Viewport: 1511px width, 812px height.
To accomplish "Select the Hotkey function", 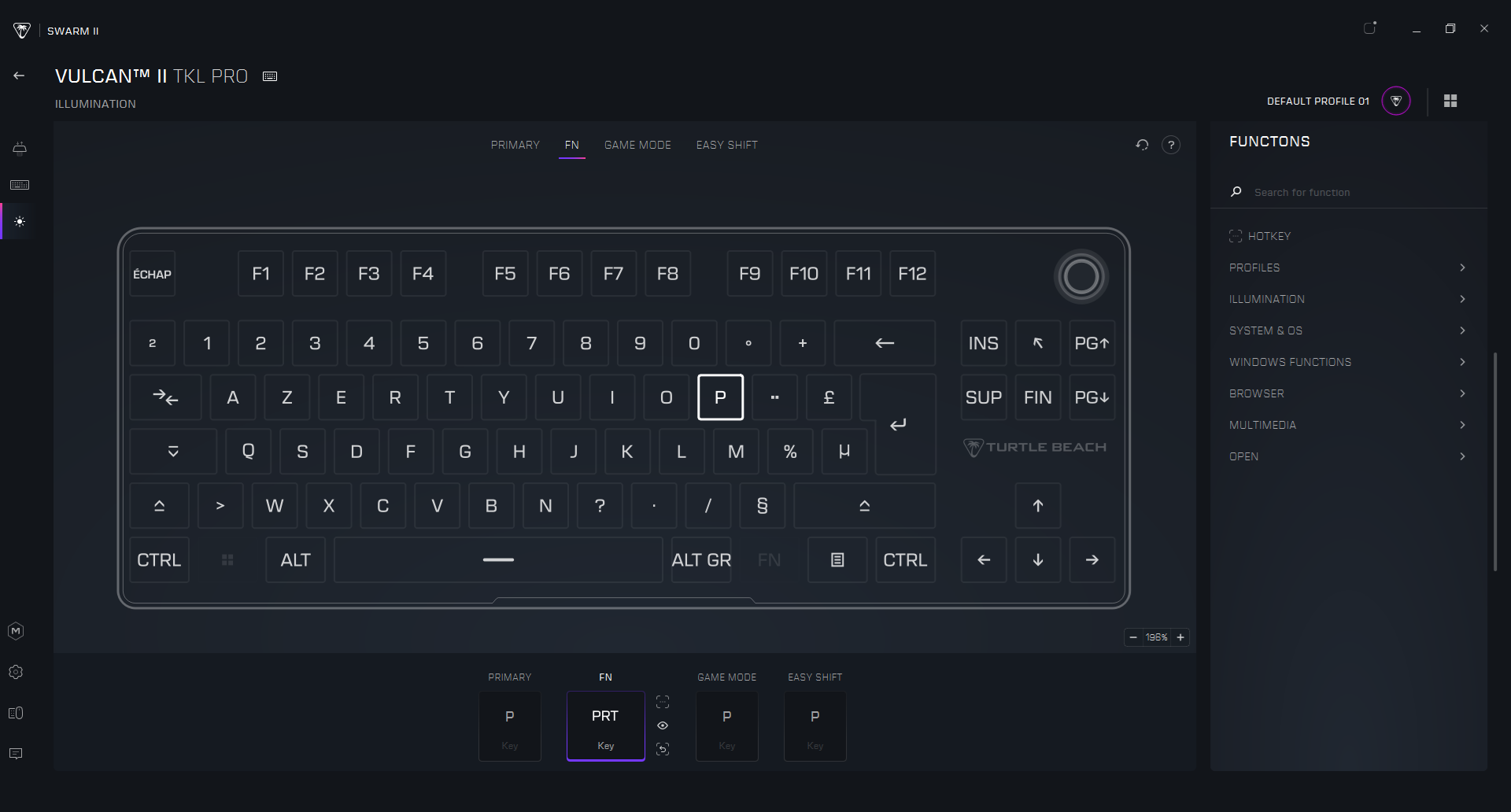I will click(1269, 236).
